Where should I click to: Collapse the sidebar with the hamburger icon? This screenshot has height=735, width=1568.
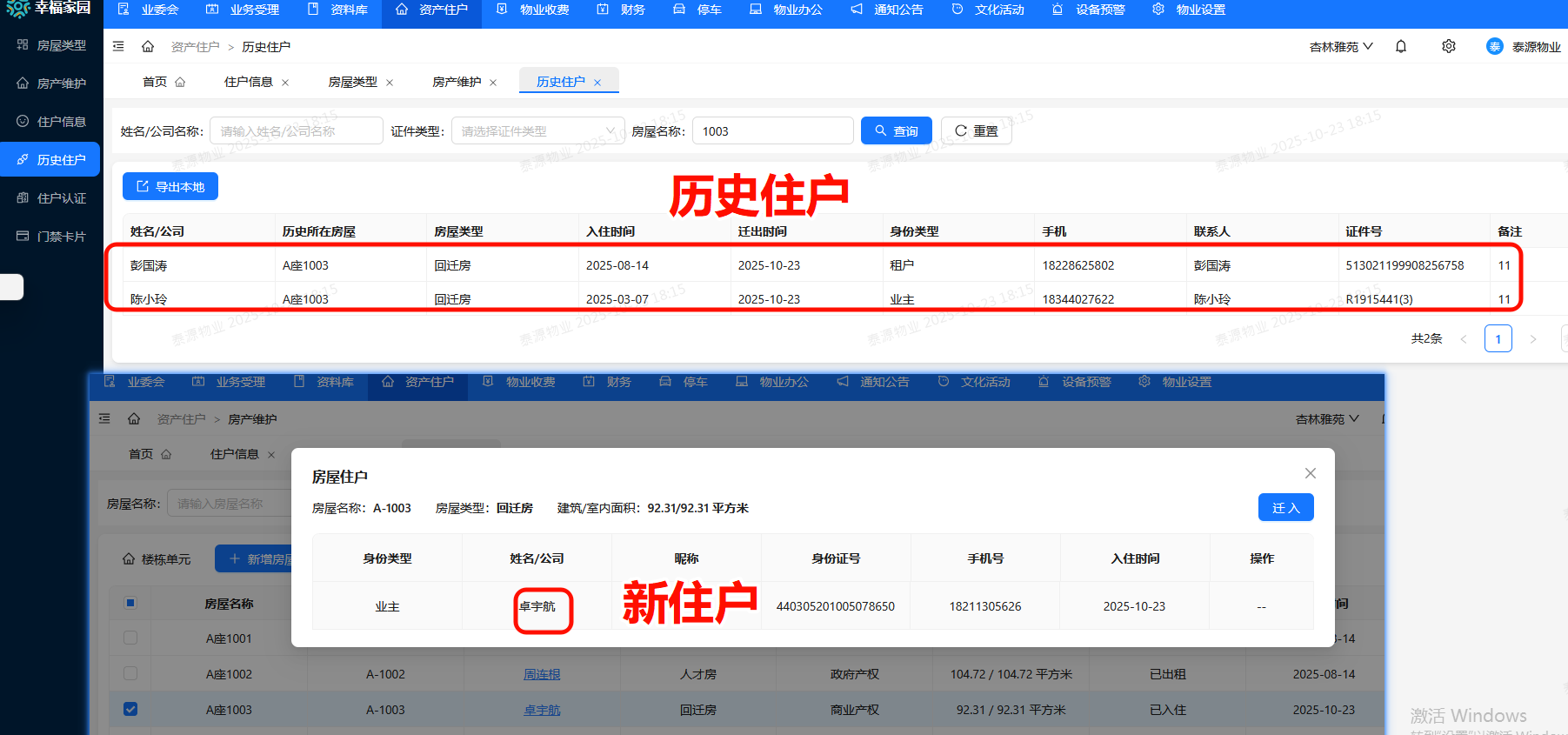click(x=118, y=47)
